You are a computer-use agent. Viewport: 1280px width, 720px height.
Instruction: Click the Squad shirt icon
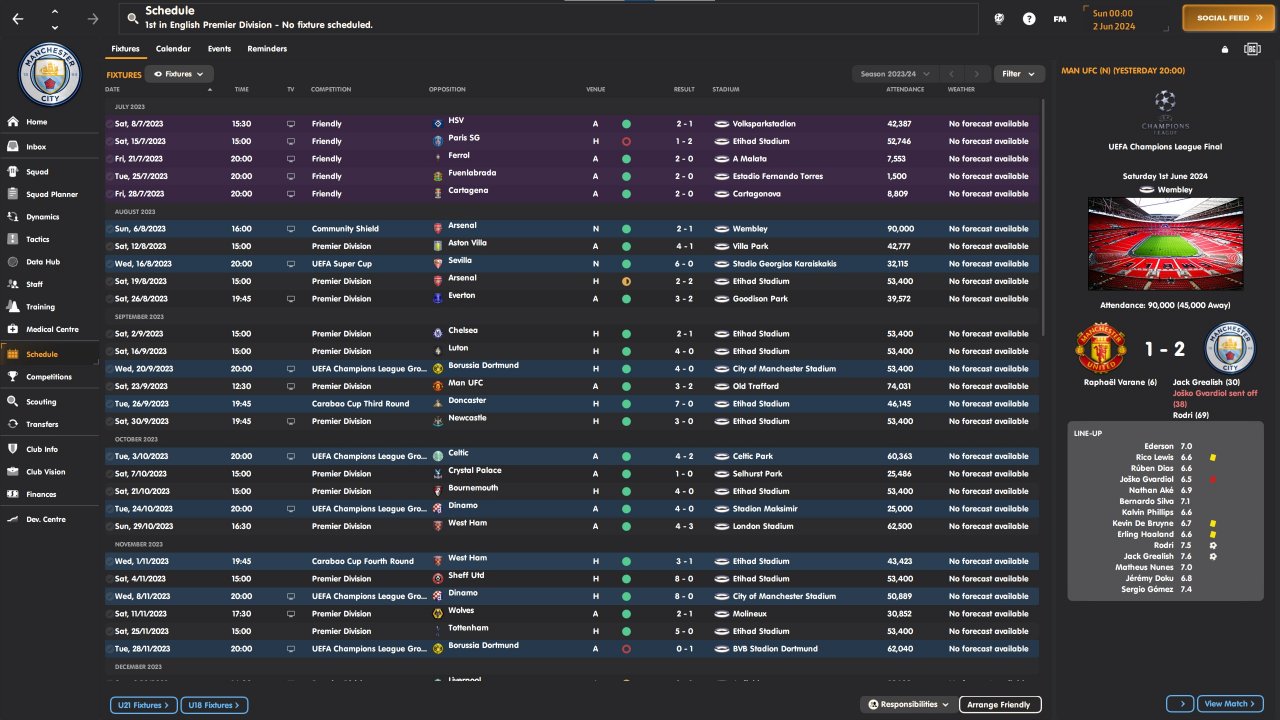(x=13, y=172)
